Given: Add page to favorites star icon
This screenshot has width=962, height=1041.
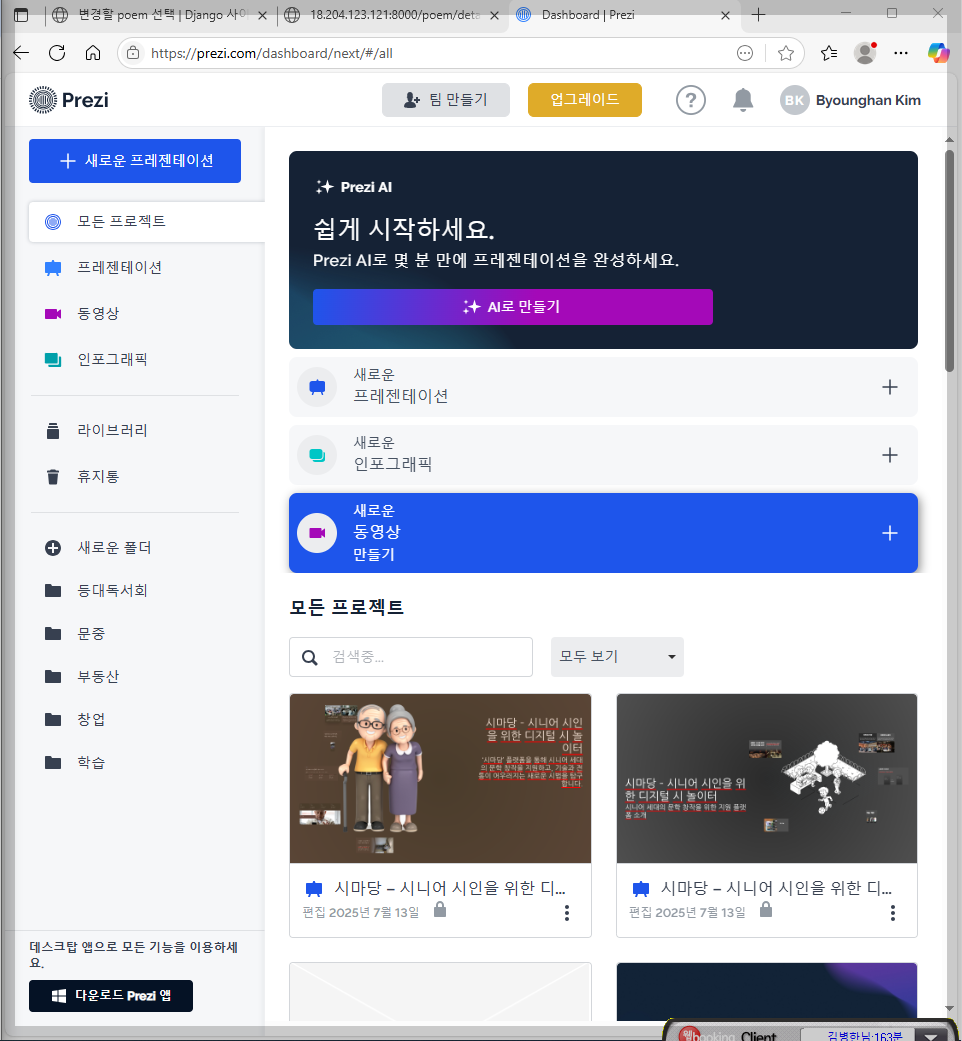Looking at the screenshot, I should [x=785, y=53].
